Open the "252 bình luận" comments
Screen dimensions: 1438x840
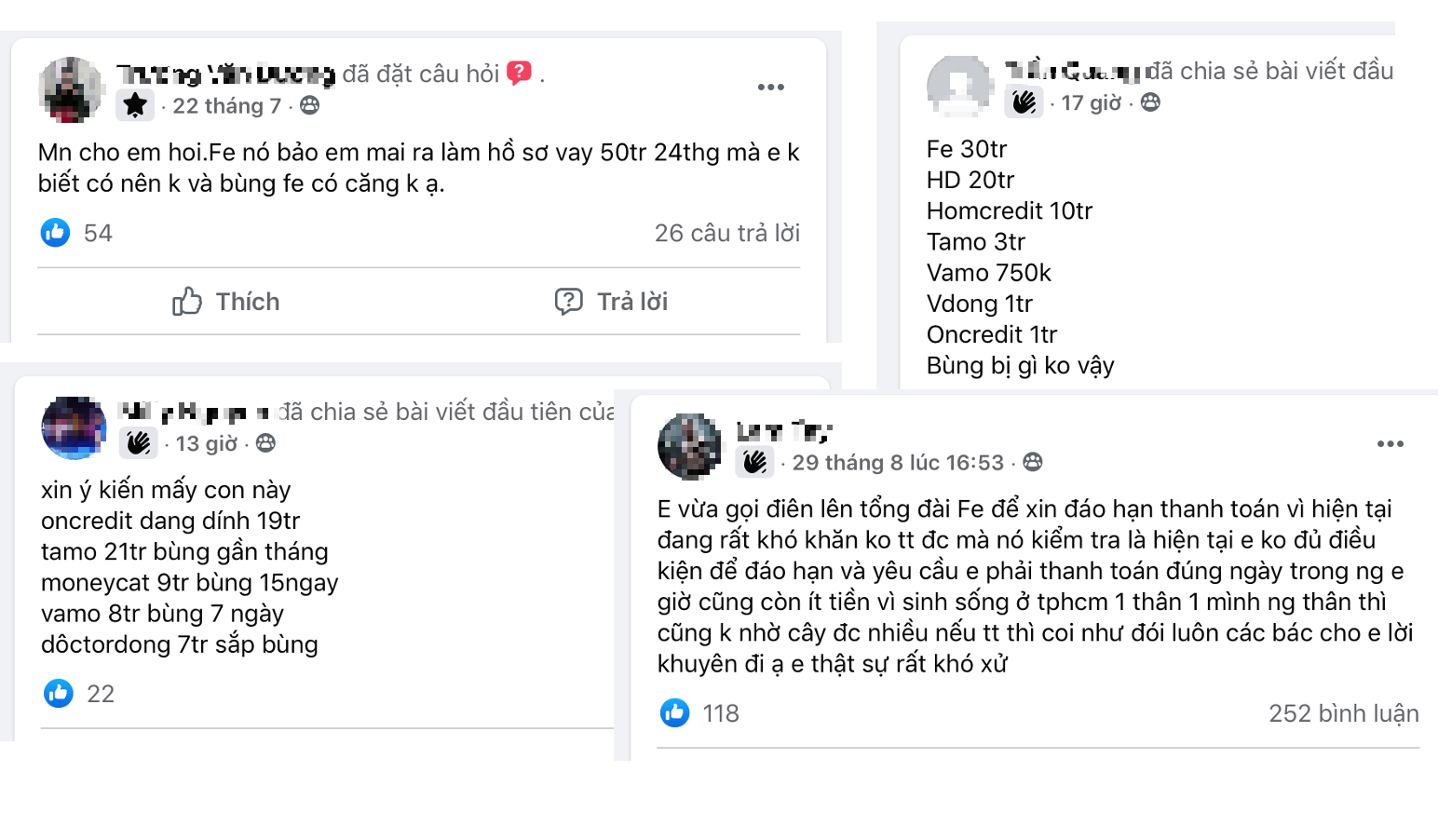pos(1344,713)
